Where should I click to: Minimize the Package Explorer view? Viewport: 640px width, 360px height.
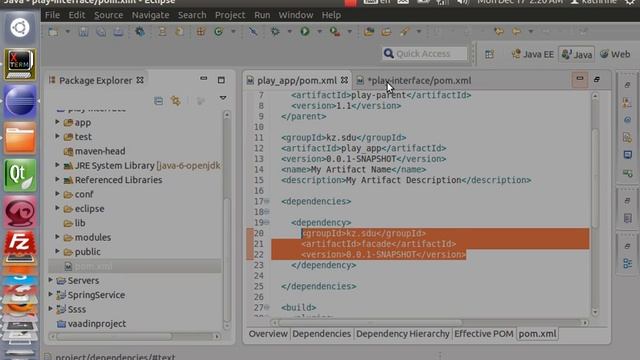[x=203, y=79]
